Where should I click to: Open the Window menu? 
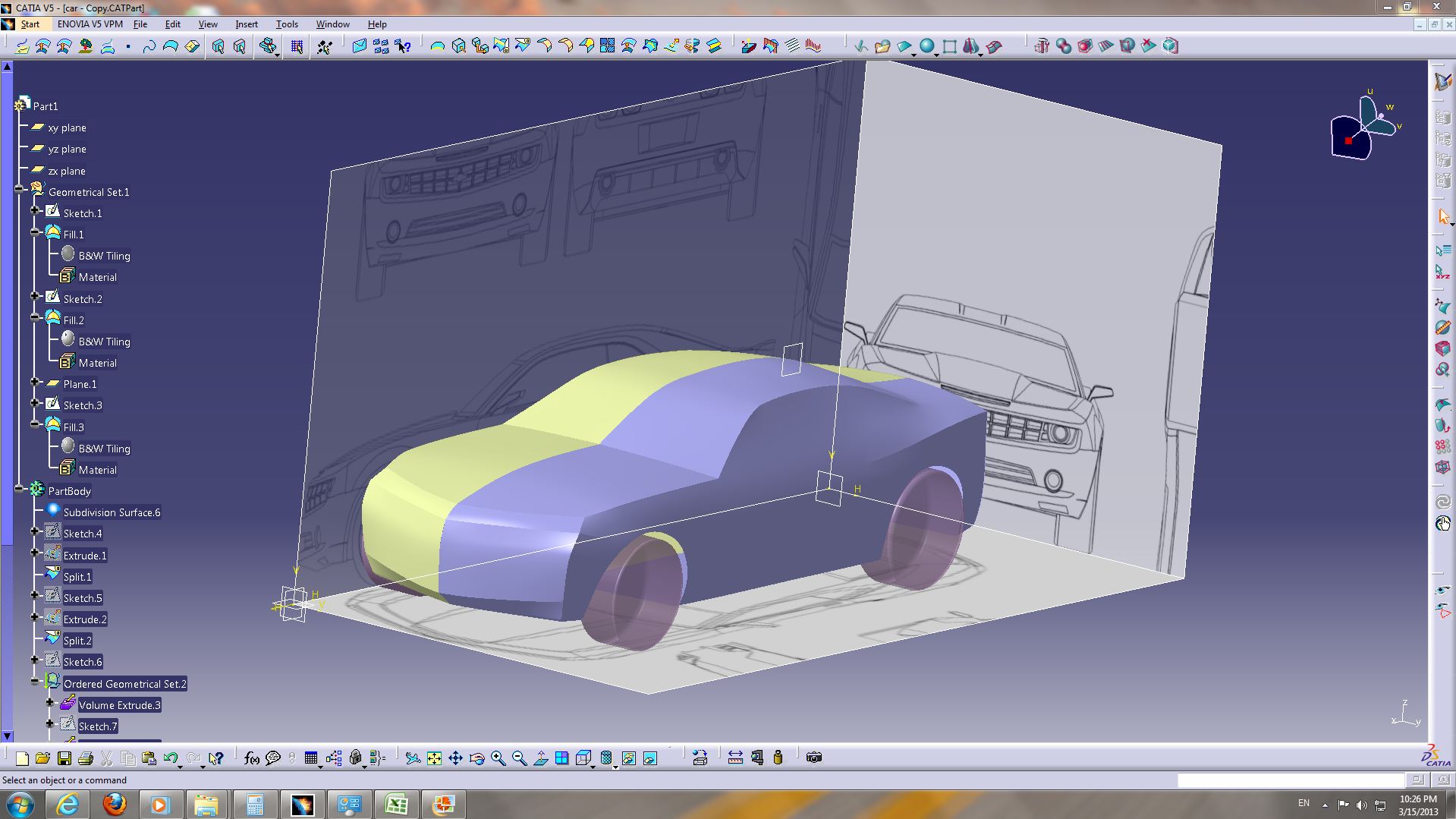point(332,24)
